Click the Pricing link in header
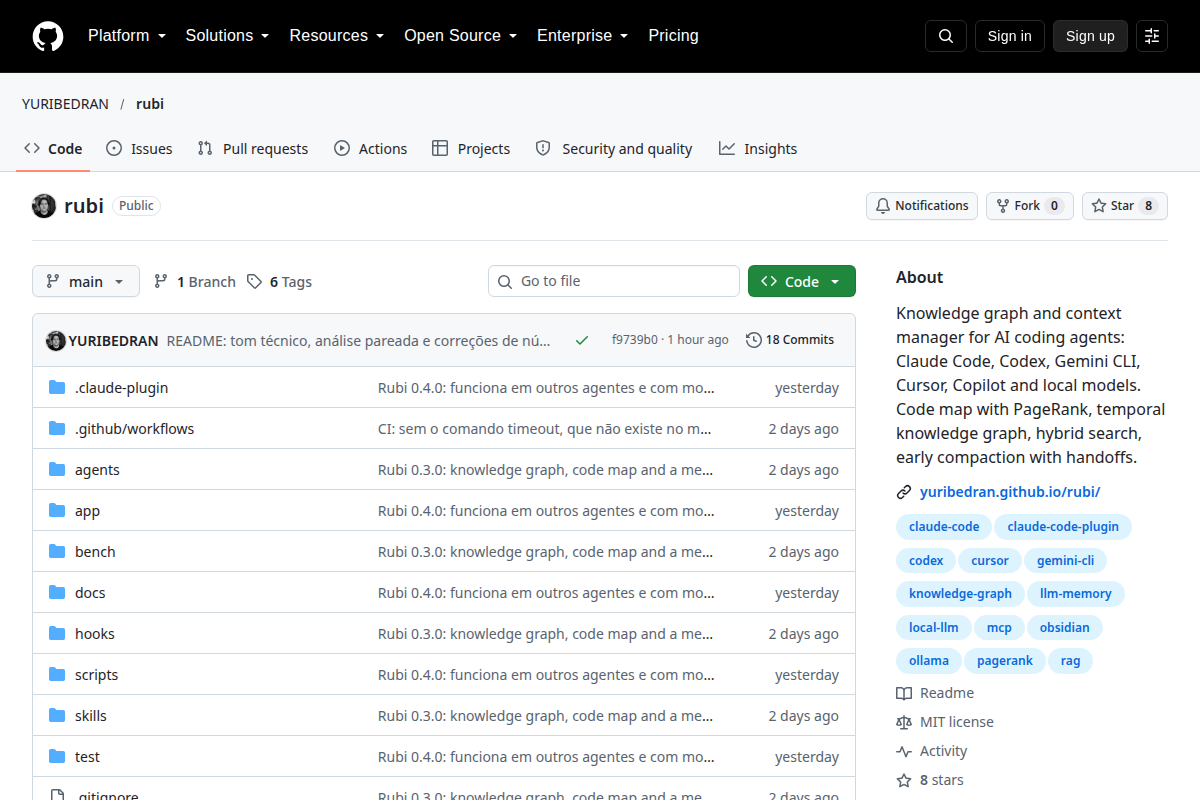This screenshot has height=800, width=1200. point(674,36)
